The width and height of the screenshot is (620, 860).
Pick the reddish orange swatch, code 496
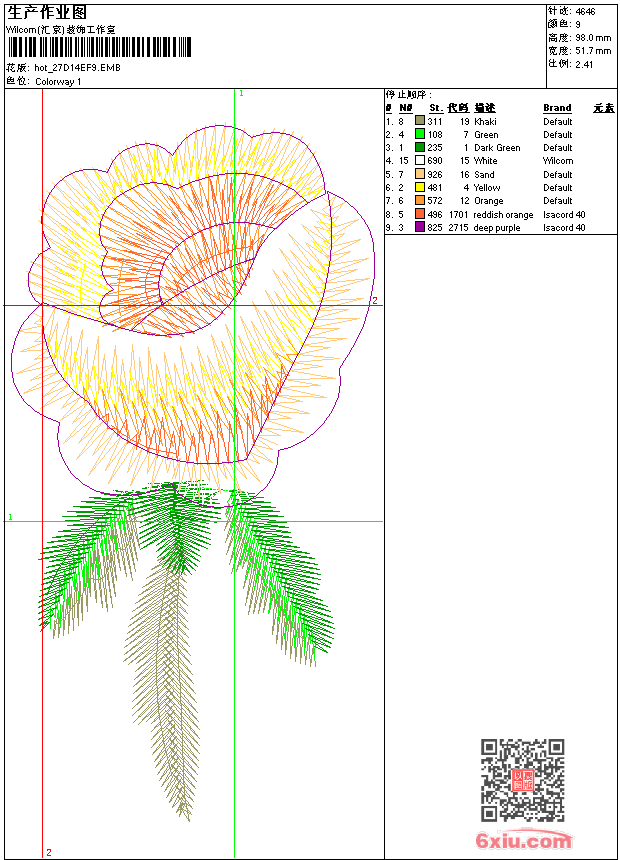[x=420, y=214]
